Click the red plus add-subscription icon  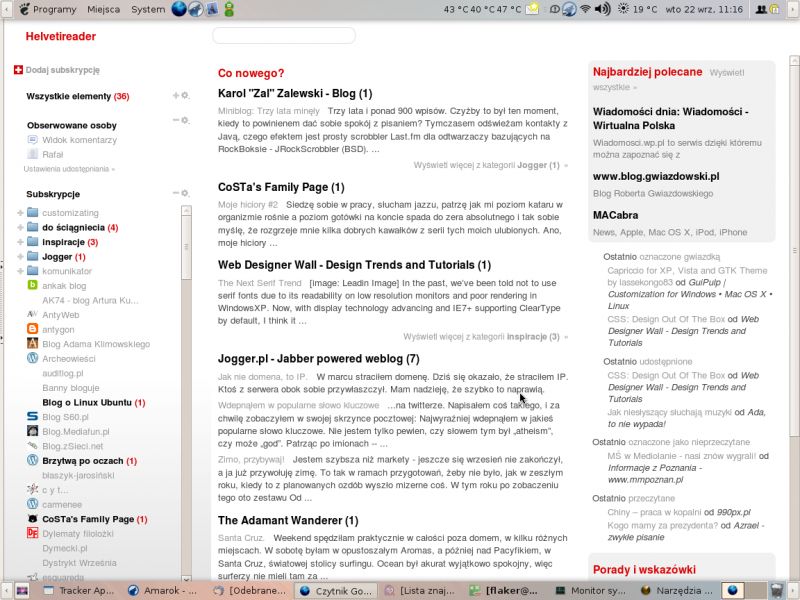(x=18, y=70)
